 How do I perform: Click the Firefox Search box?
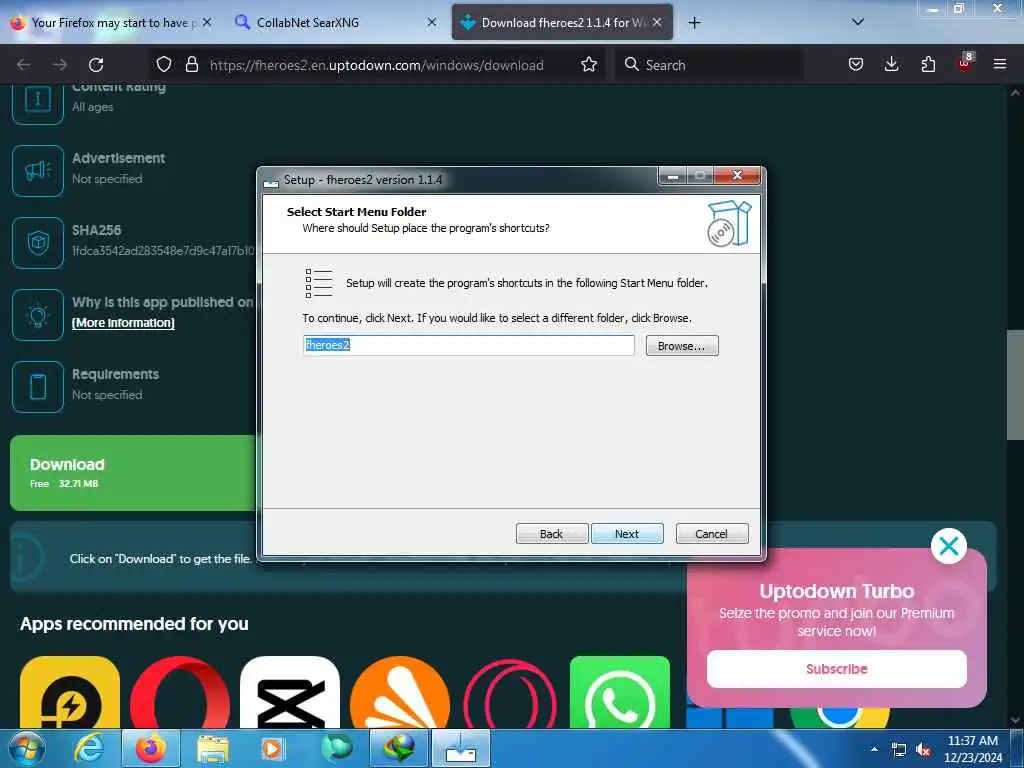click(x=709, y=65)
